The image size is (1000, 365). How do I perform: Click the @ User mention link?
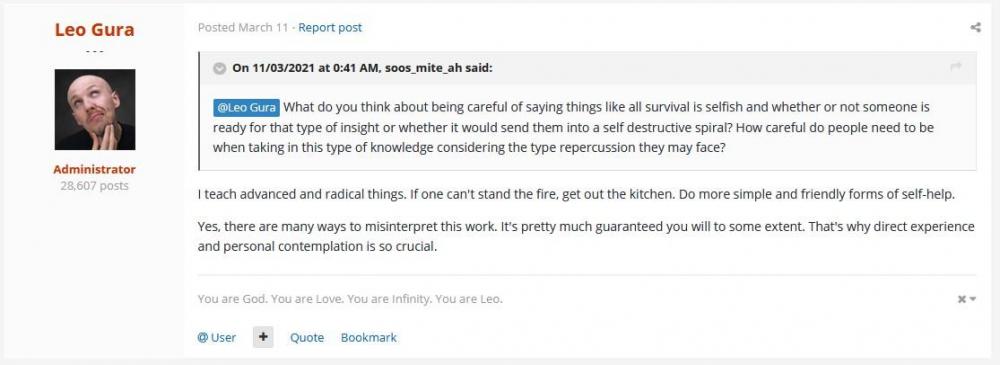pyautogui.click(x=216, y=338)
